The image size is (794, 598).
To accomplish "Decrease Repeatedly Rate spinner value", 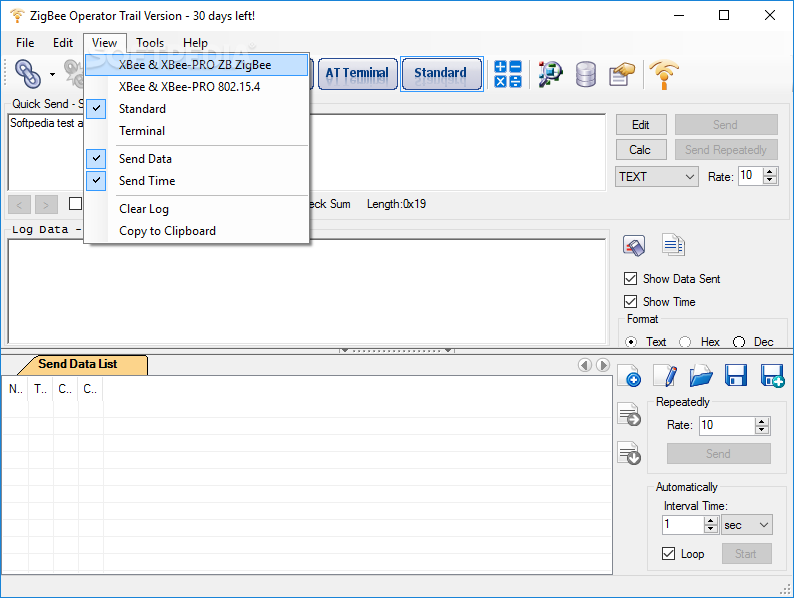I will [x=762, y=430].
